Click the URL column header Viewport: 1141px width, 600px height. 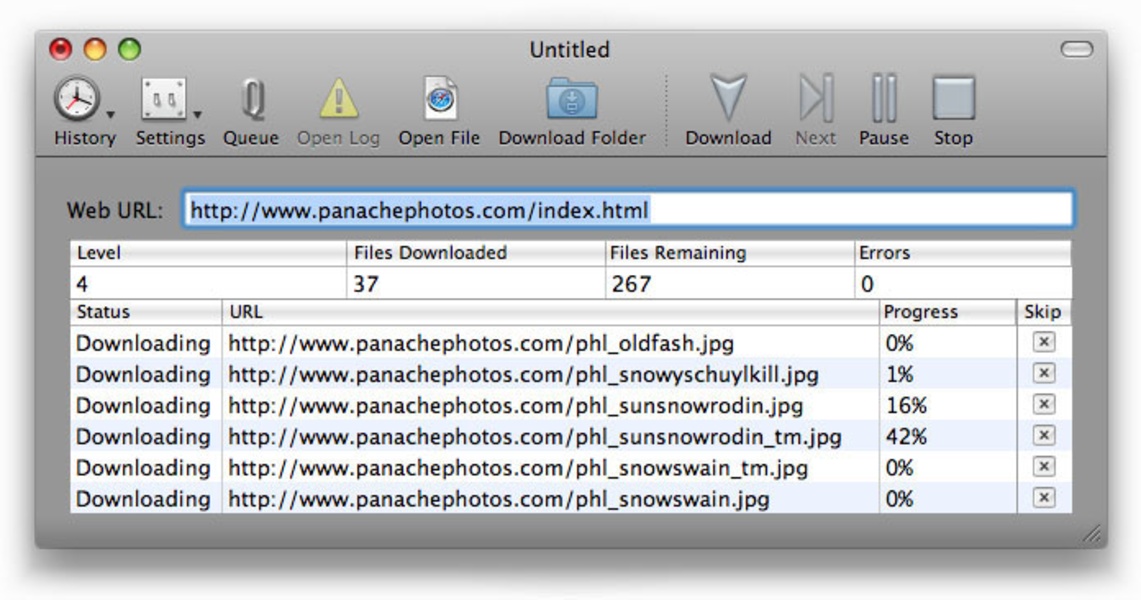(550, 312)
